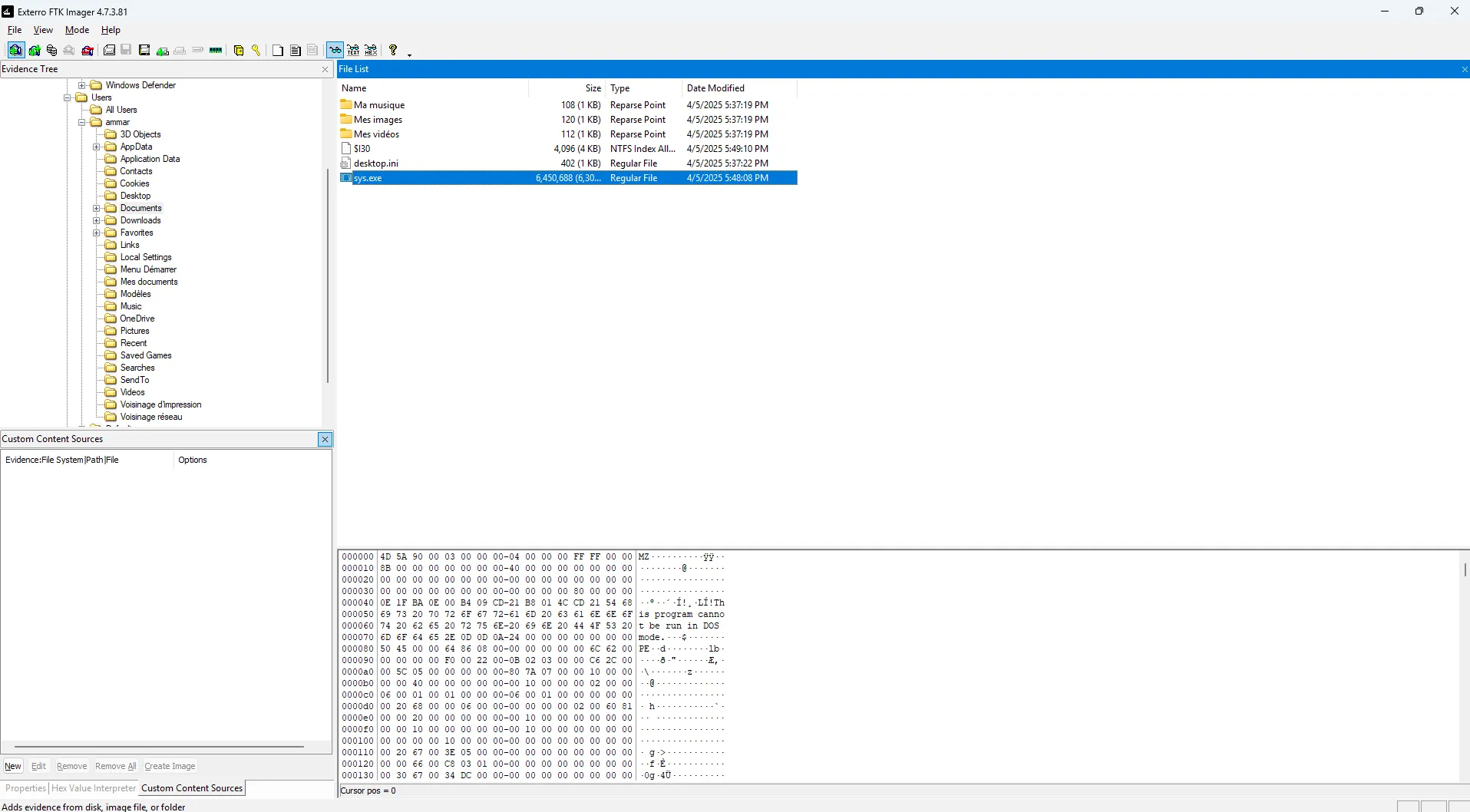Toggle automatic file view glasses button

pyautogui.click(x=335, y=51)
